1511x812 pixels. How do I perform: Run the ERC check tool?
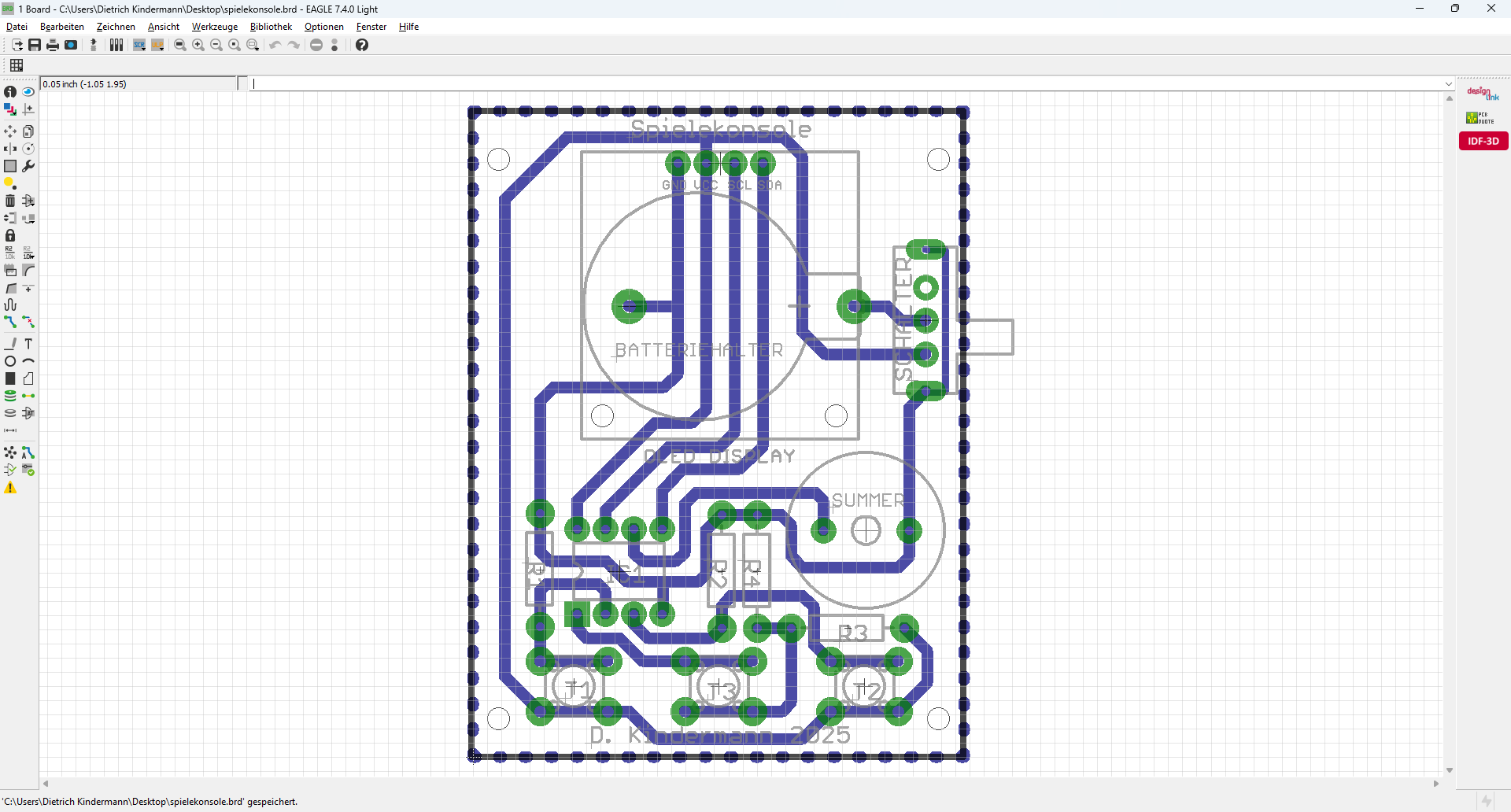pos(10,470)
